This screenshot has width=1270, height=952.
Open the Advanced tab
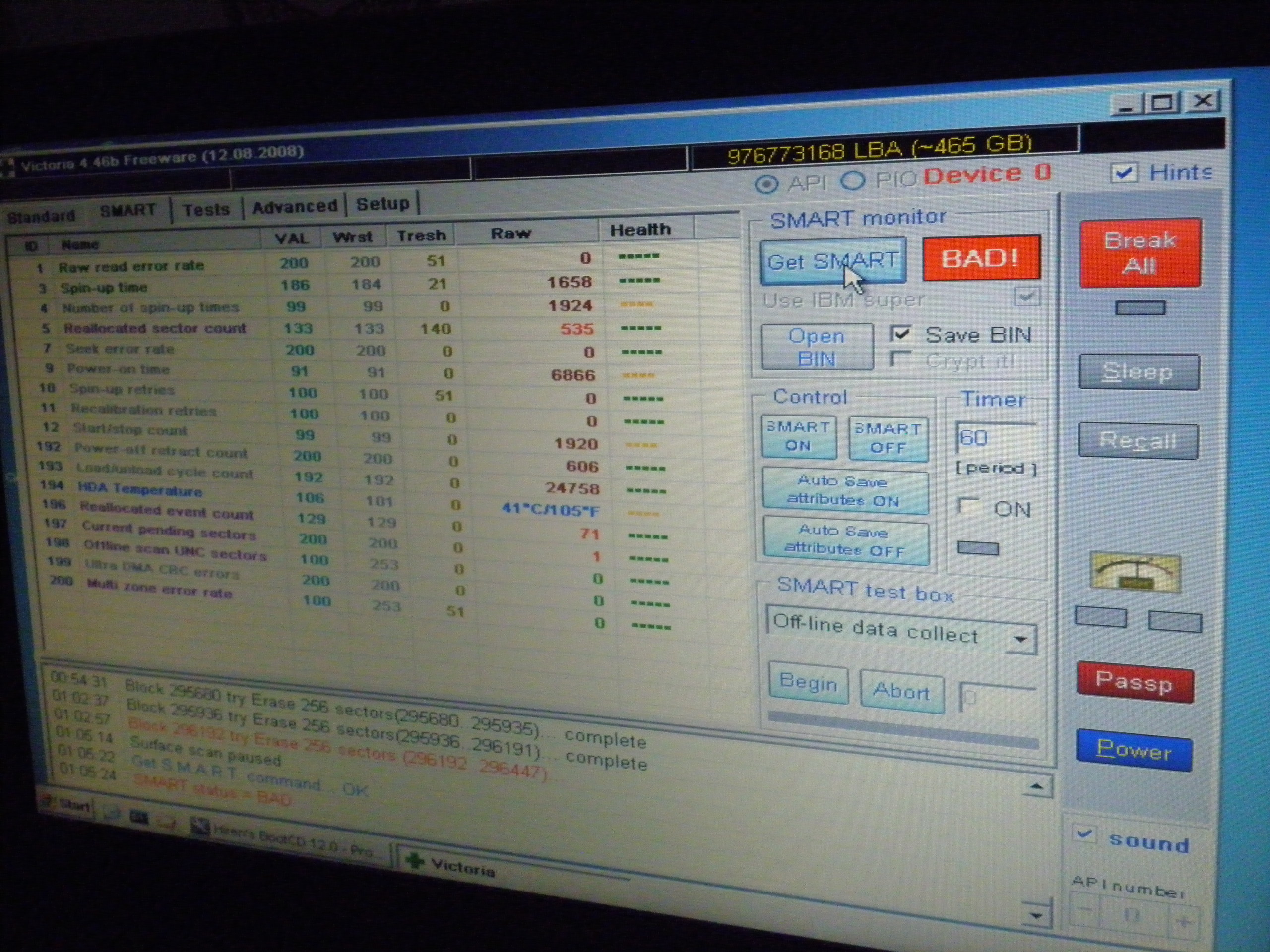click(295, 206)
